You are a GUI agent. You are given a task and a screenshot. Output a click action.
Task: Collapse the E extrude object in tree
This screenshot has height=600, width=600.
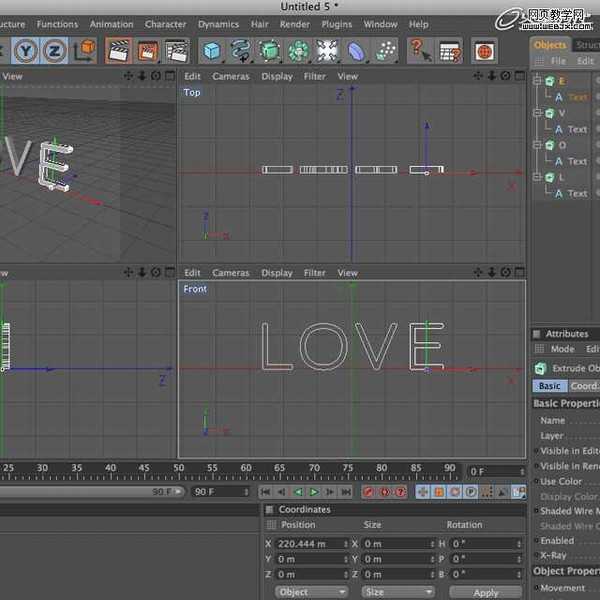click(x=537, y=81)
